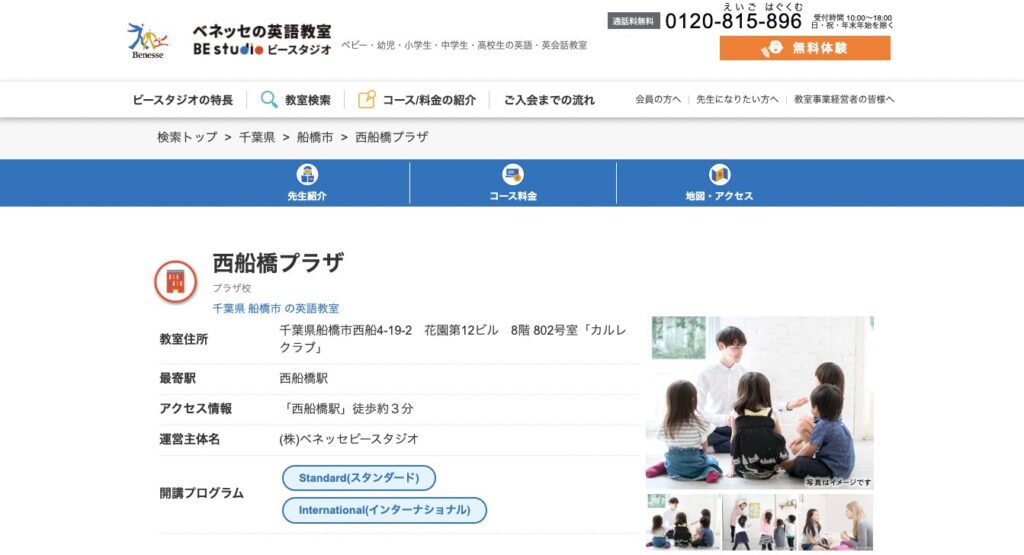Click the address text 千葉県船橋市西船4-19-2
Image resolution: width=1024 pixels, height=555 pixels.
pos(345,330)
